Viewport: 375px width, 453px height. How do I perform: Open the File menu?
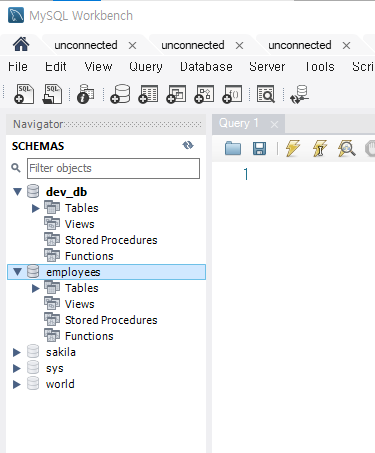pyautogui.click(x=18, y=66)
